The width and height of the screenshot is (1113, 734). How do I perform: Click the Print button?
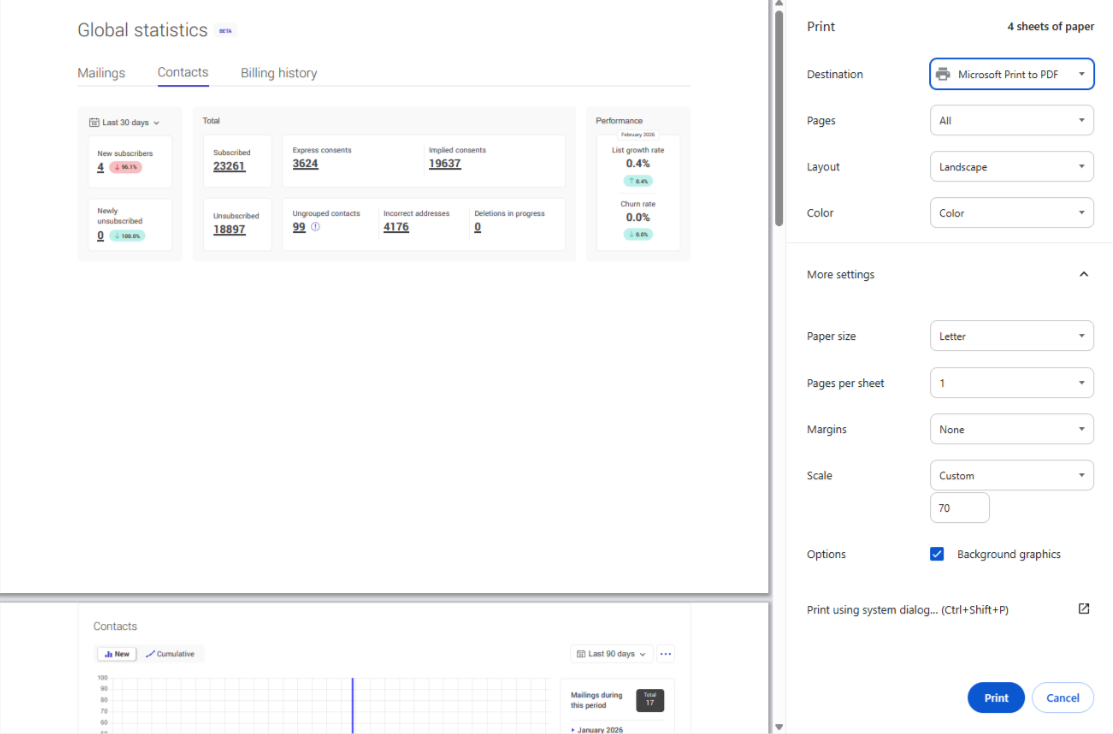click(x=995, y=697)
